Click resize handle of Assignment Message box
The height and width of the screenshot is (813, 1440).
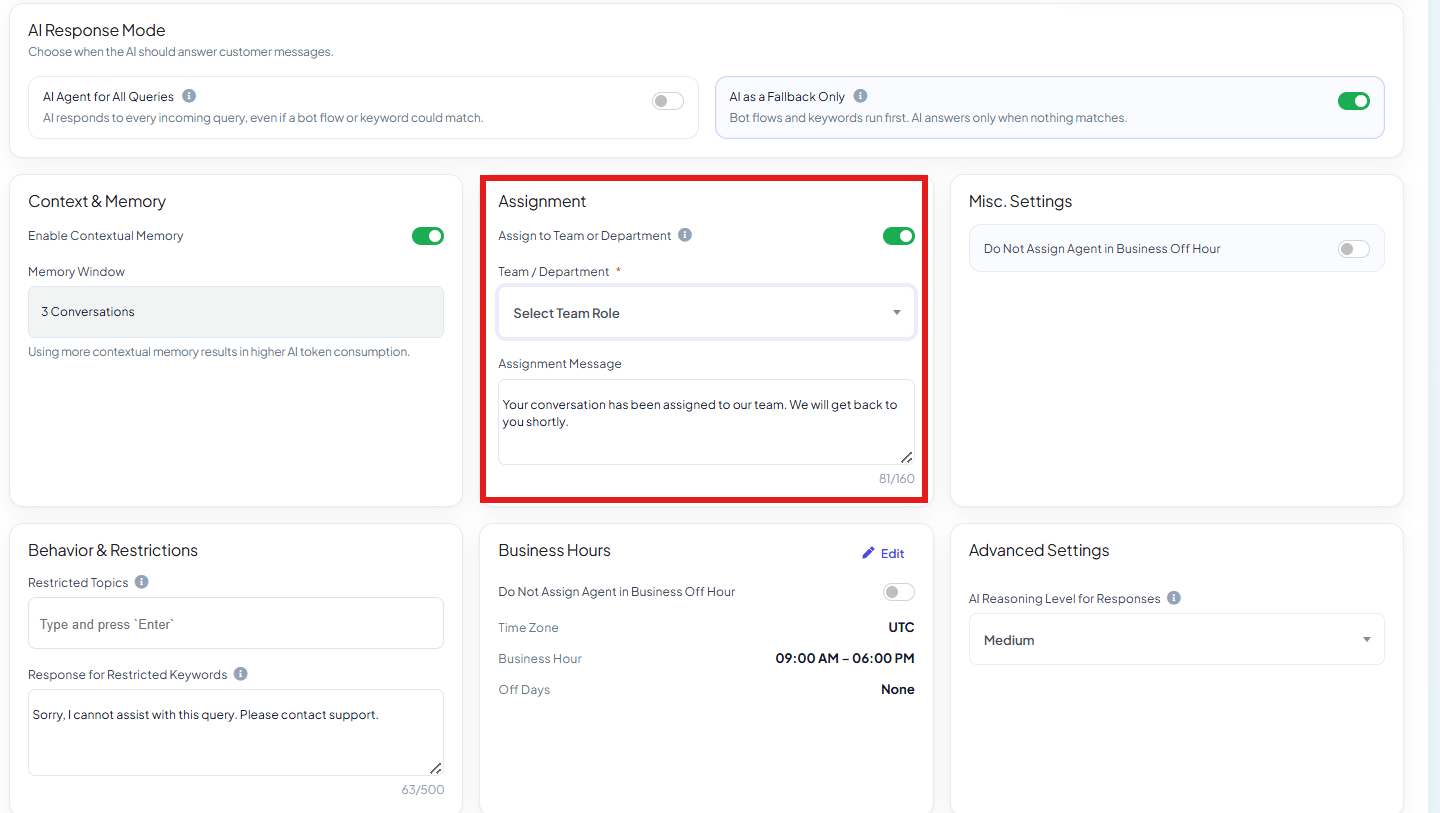(x=906, y=457)
